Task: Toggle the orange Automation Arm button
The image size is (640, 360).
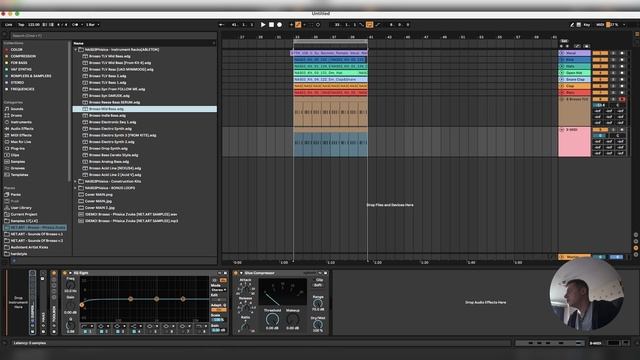Action: [298, 24]
